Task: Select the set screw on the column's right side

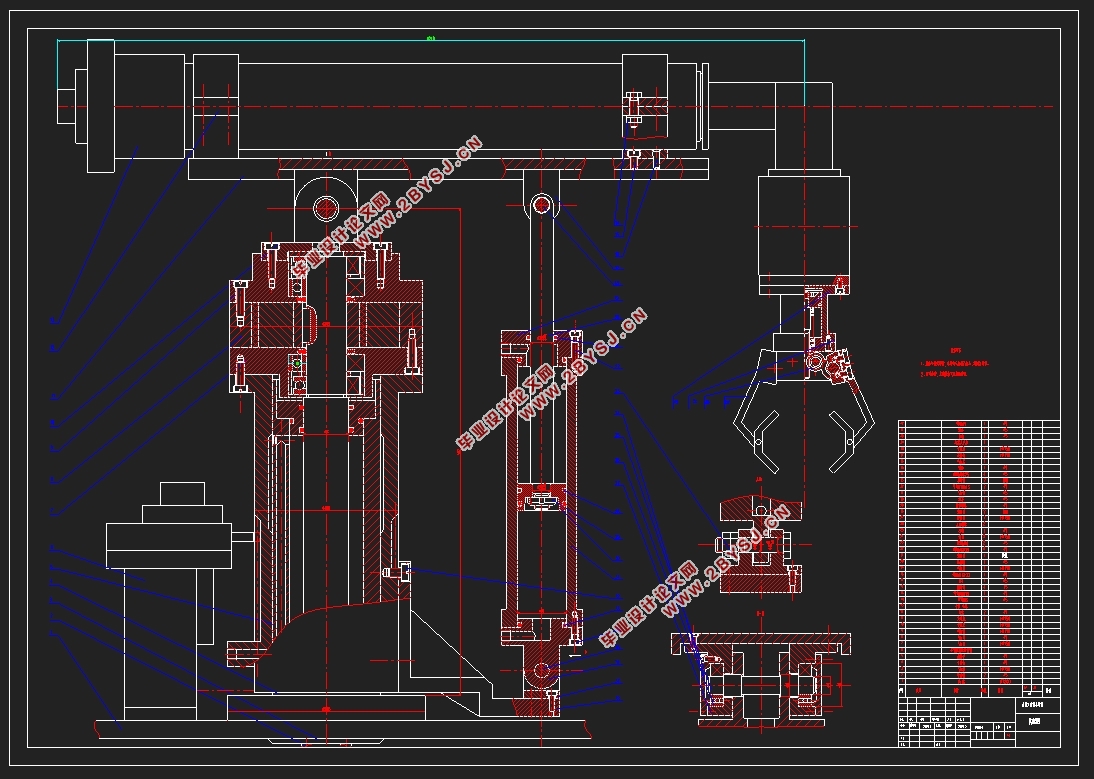Action: pyautogui.click(x=396, y=572)
